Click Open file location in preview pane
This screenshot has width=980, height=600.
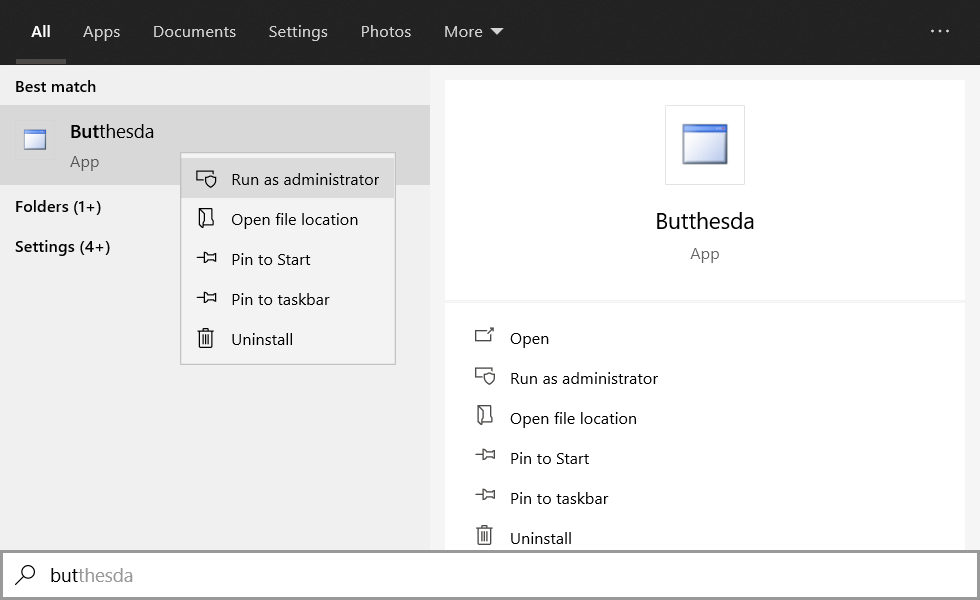(573, 418)
